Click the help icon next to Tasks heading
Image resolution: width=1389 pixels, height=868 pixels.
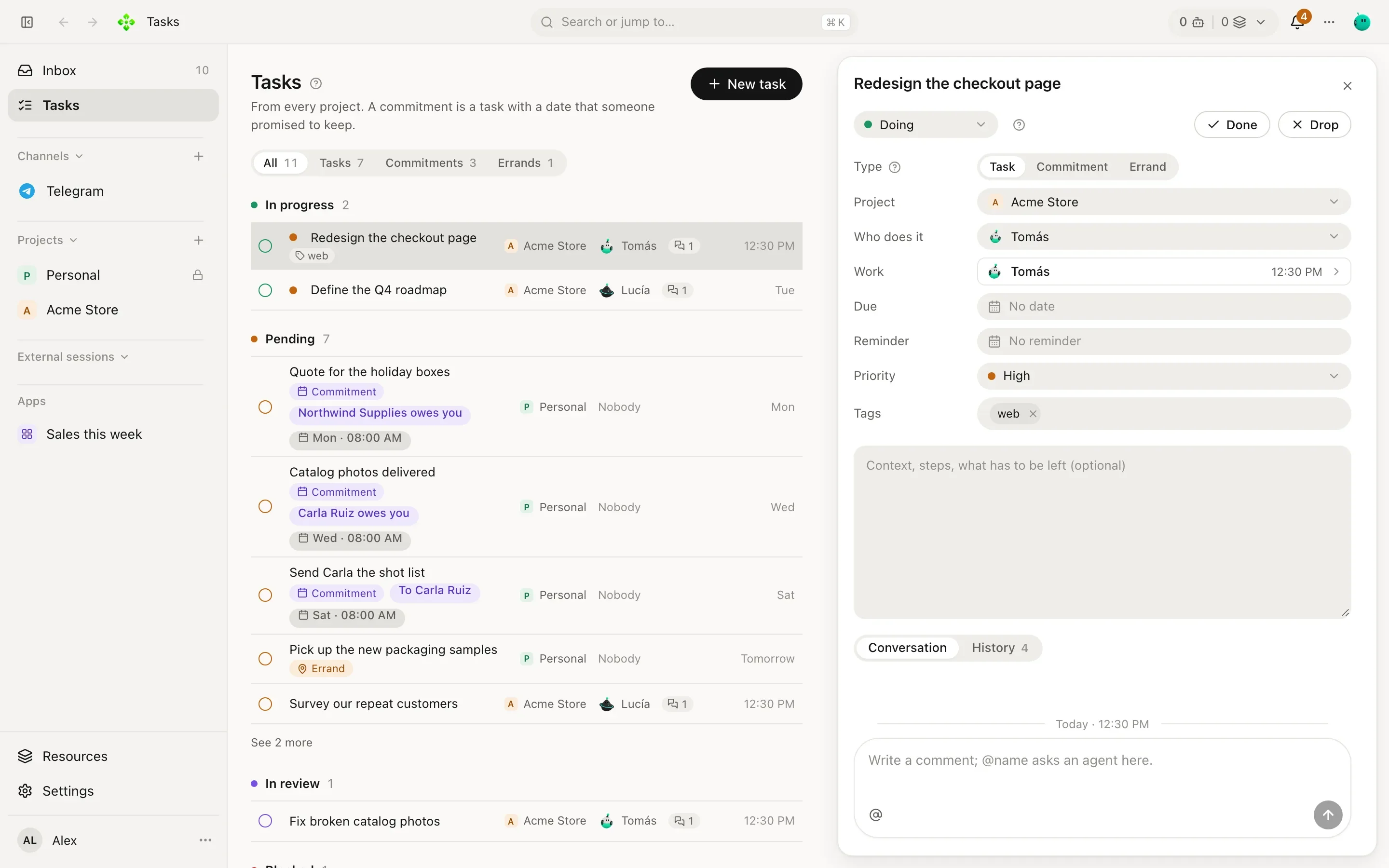(316, 83)
